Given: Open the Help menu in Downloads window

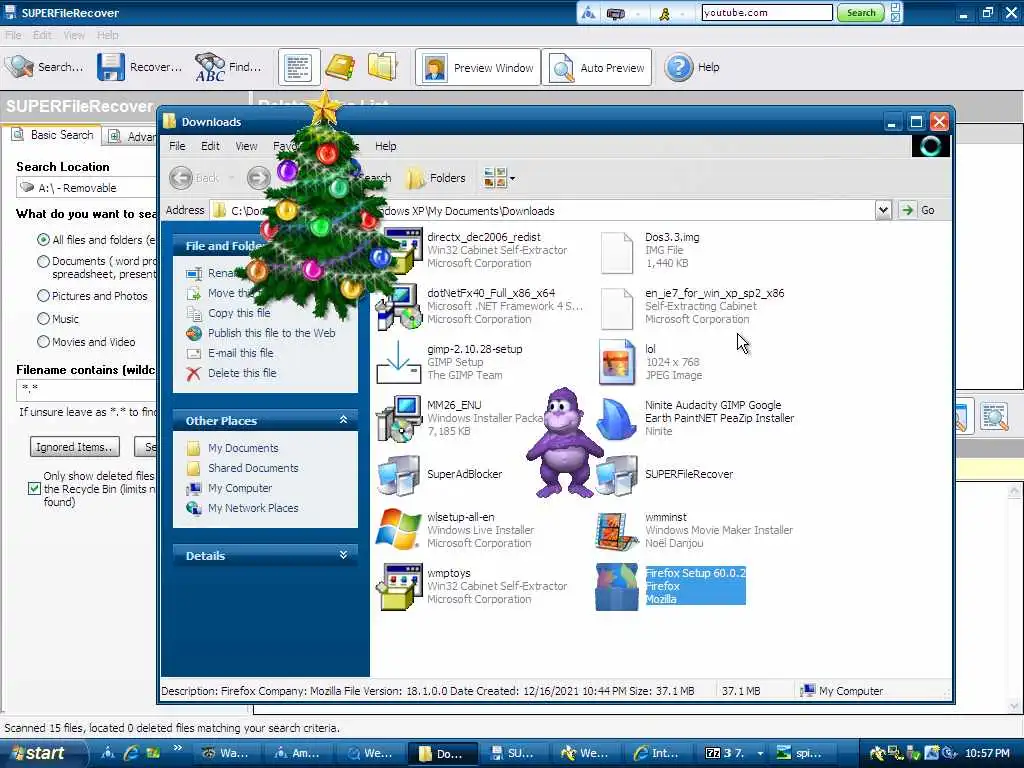Looking at the screenshot, I should [x=385, y=146].
